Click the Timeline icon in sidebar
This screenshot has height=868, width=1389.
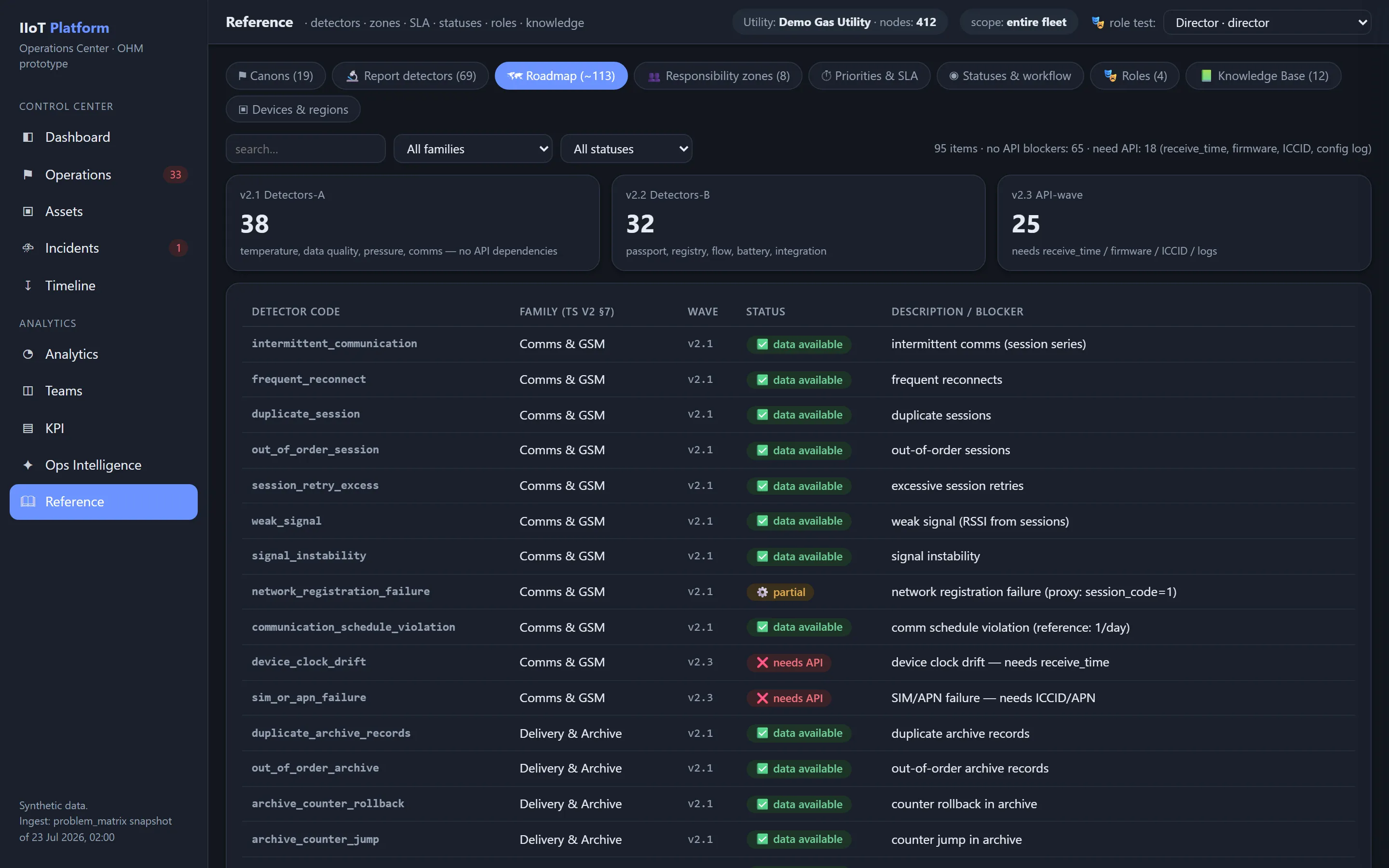(x=27, y=285)
